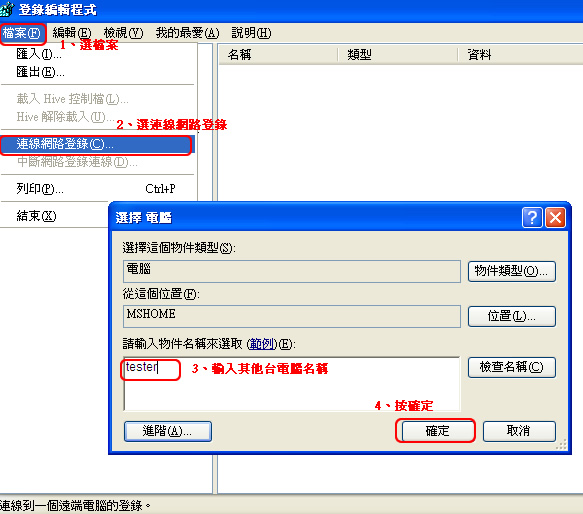The width and height of the screenshot is (583, 514).
Task: Click the MSHOME location field
Action: coord(292,316)
